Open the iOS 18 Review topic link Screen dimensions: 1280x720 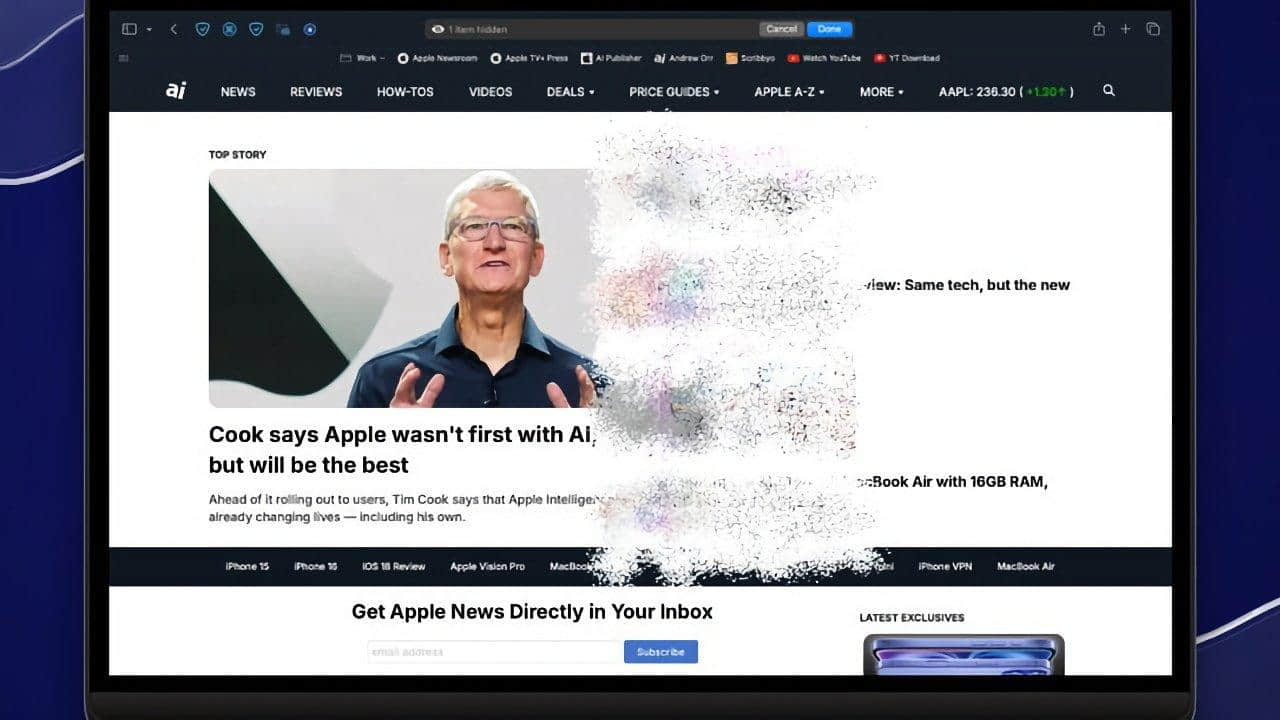[393, 566]
